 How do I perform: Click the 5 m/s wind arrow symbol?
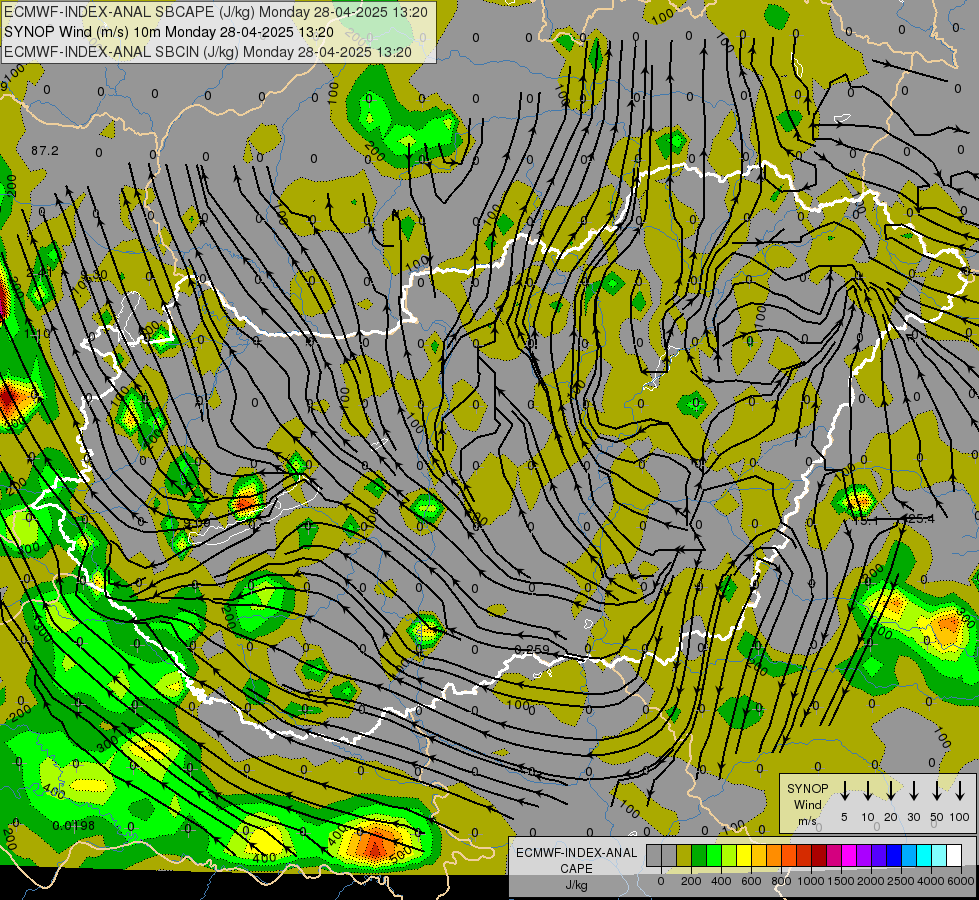844,791
